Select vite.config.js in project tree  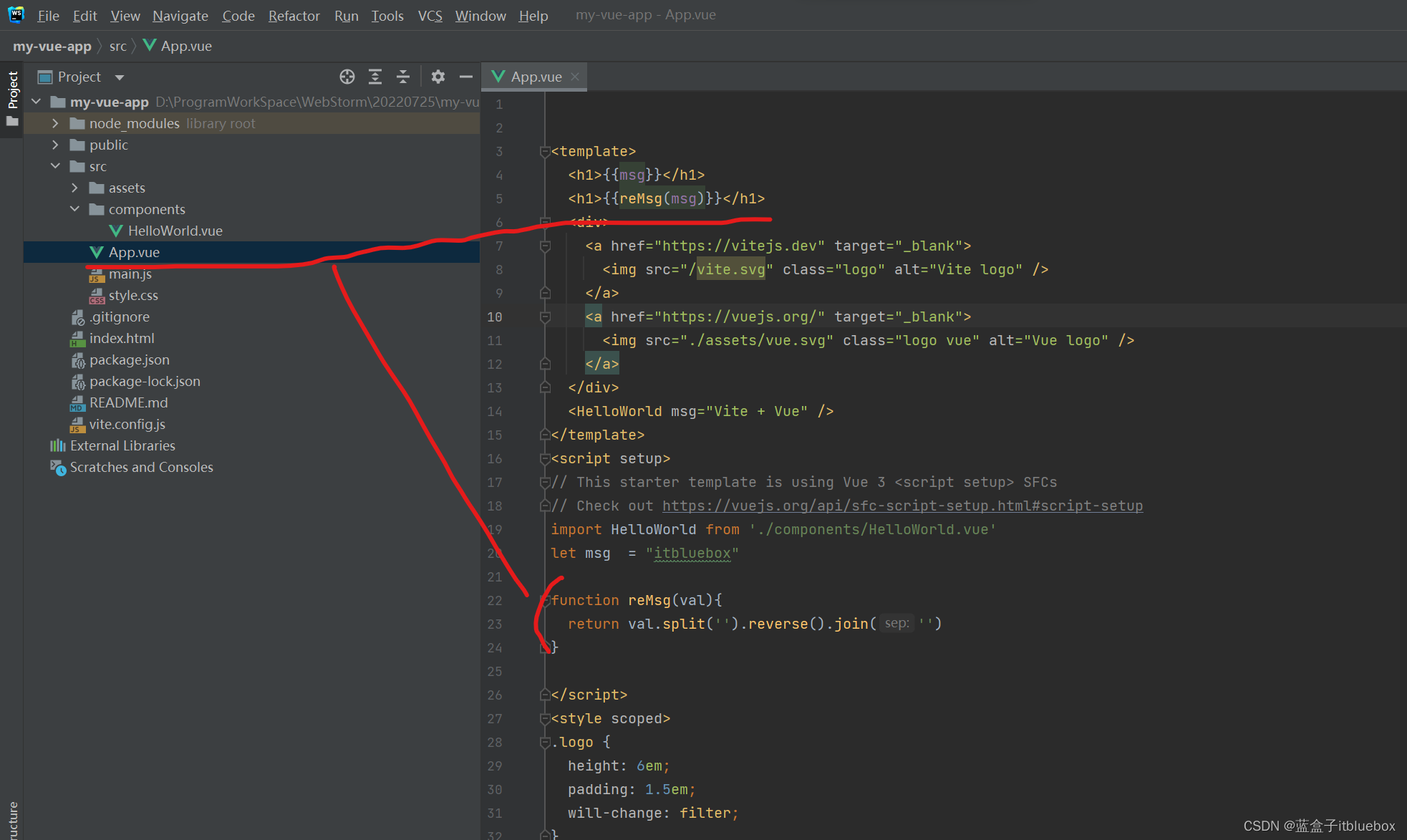127,424
